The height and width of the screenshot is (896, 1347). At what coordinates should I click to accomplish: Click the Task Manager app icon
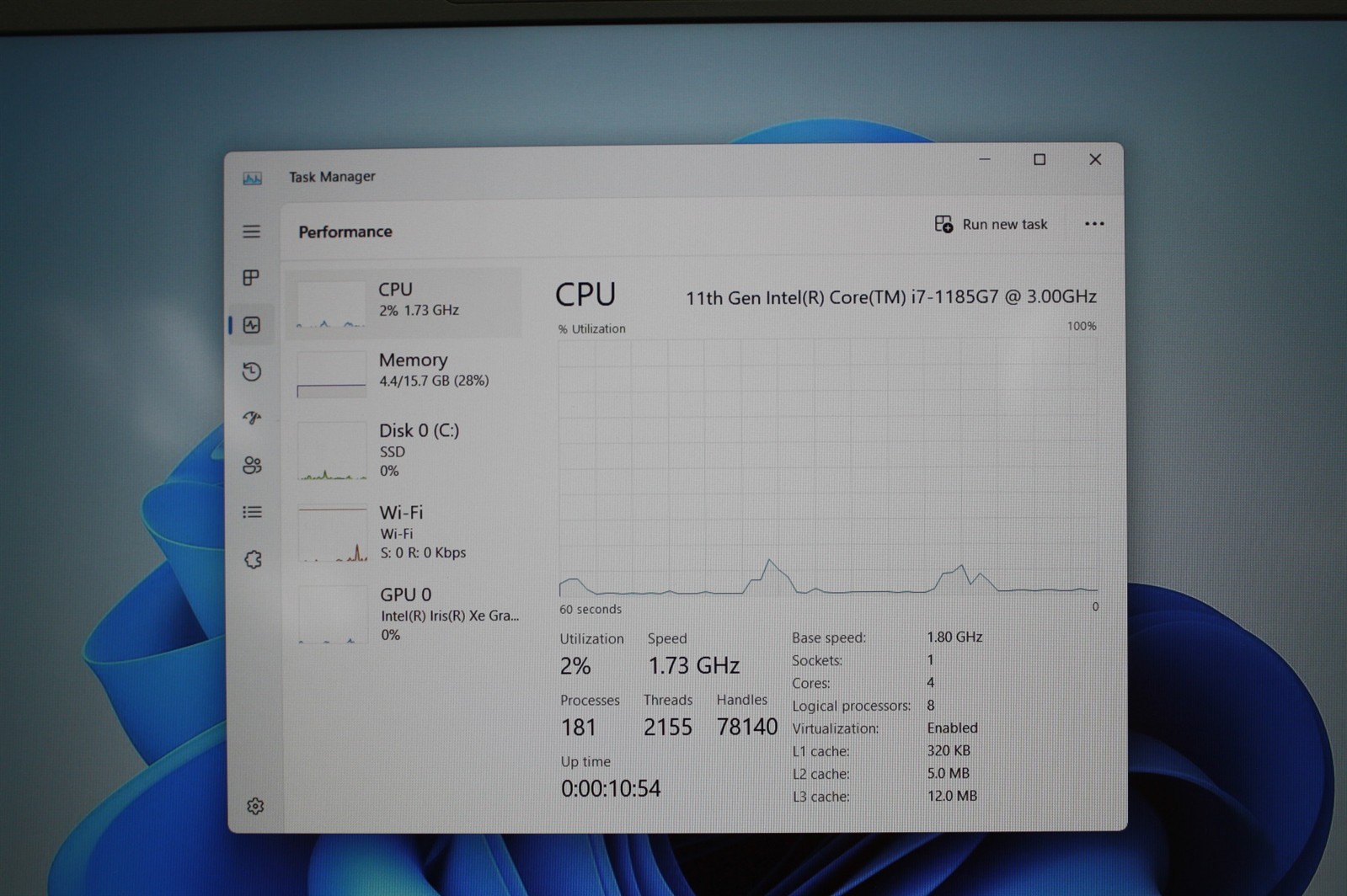(253, 178)
